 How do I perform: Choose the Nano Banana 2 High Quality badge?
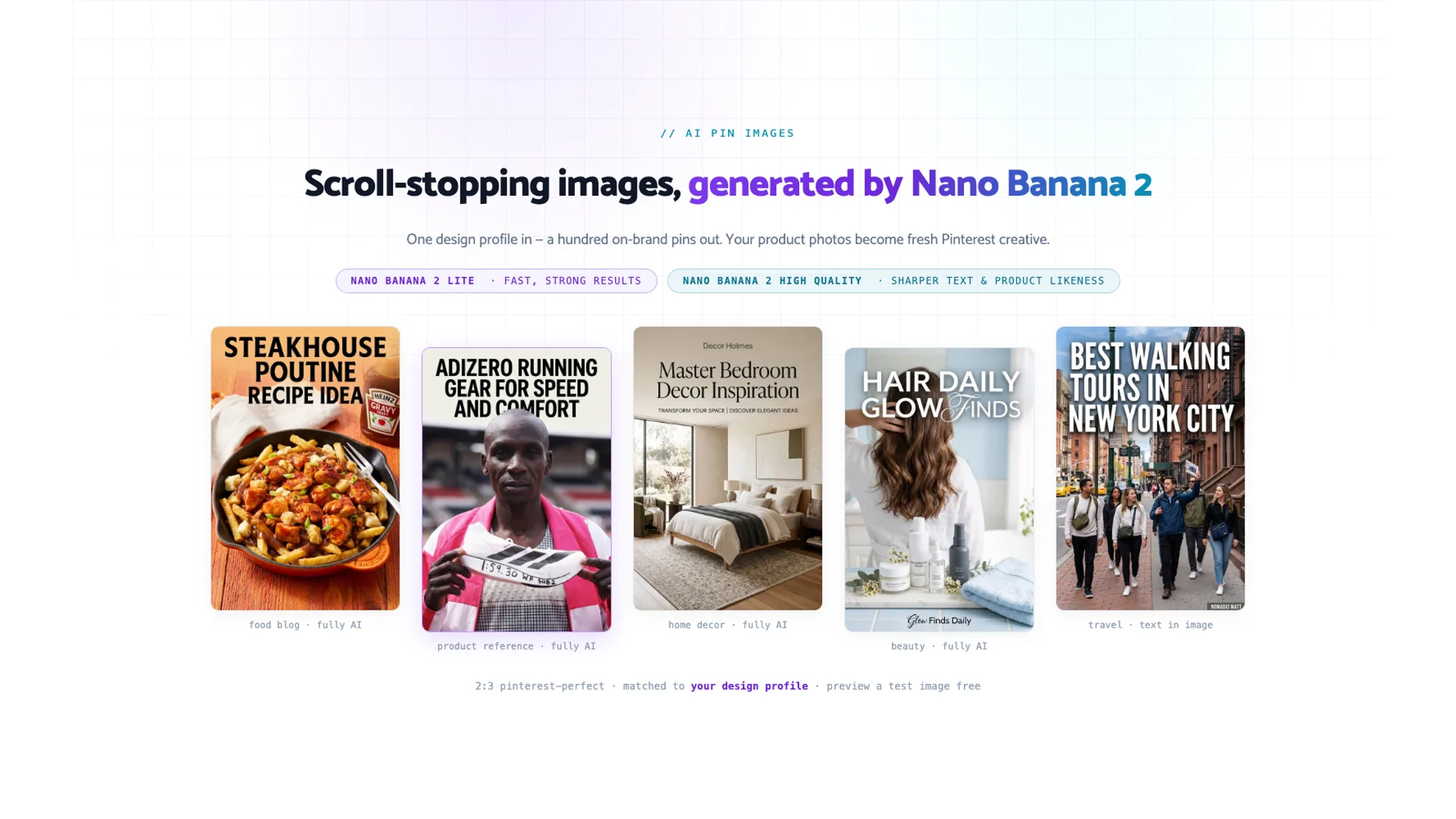pyautogui.click(x=893, y=281)
